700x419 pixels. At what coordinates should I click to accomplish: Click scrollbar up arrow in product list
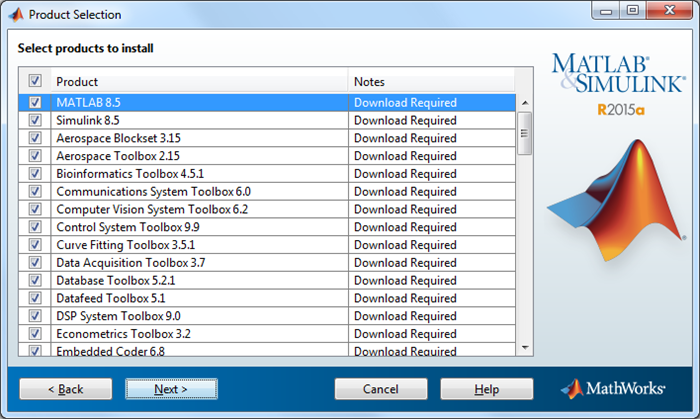[525, 102]
